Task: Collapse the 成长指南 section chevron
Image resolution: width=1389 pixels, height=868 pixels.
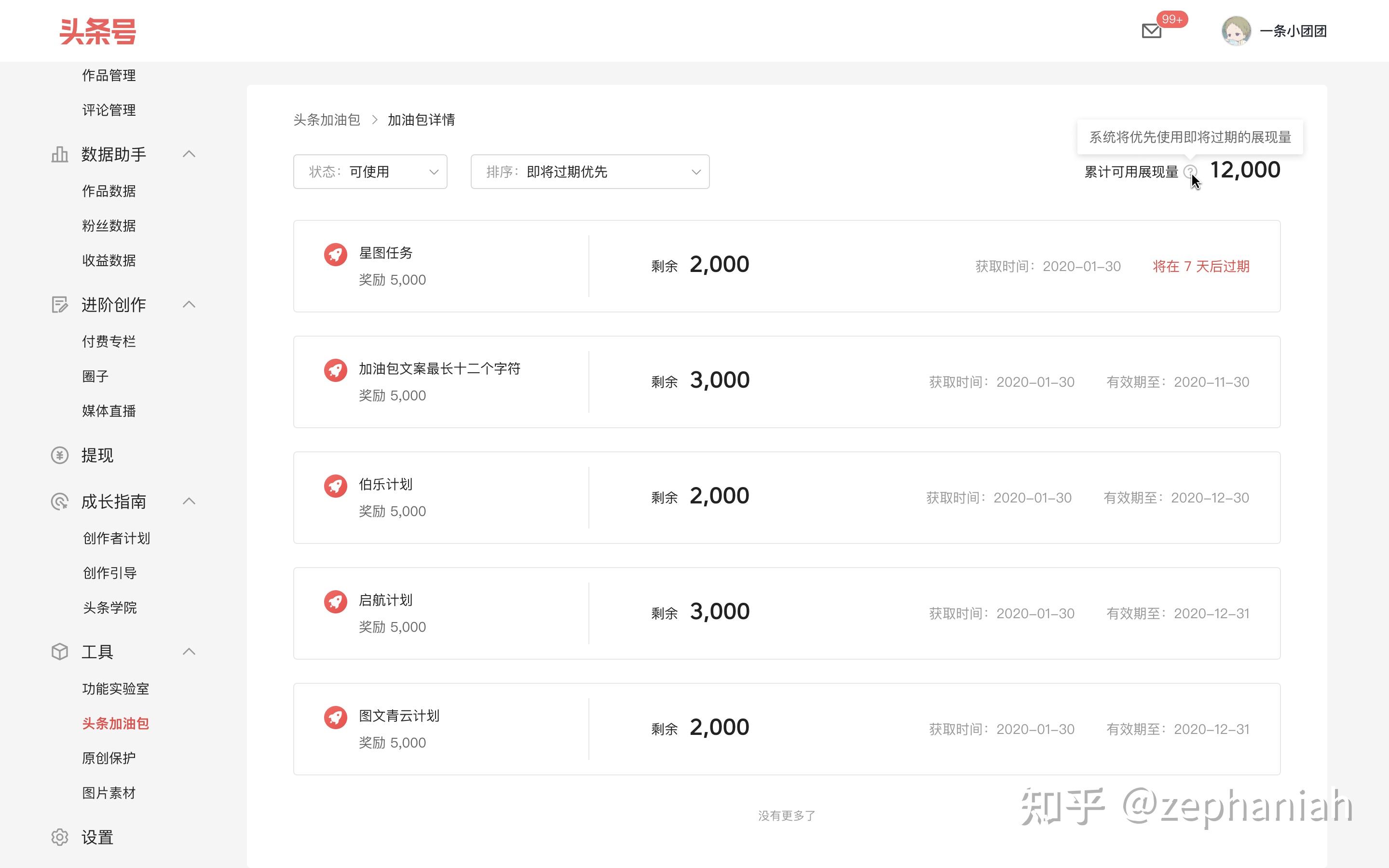Action: point(189,501)
